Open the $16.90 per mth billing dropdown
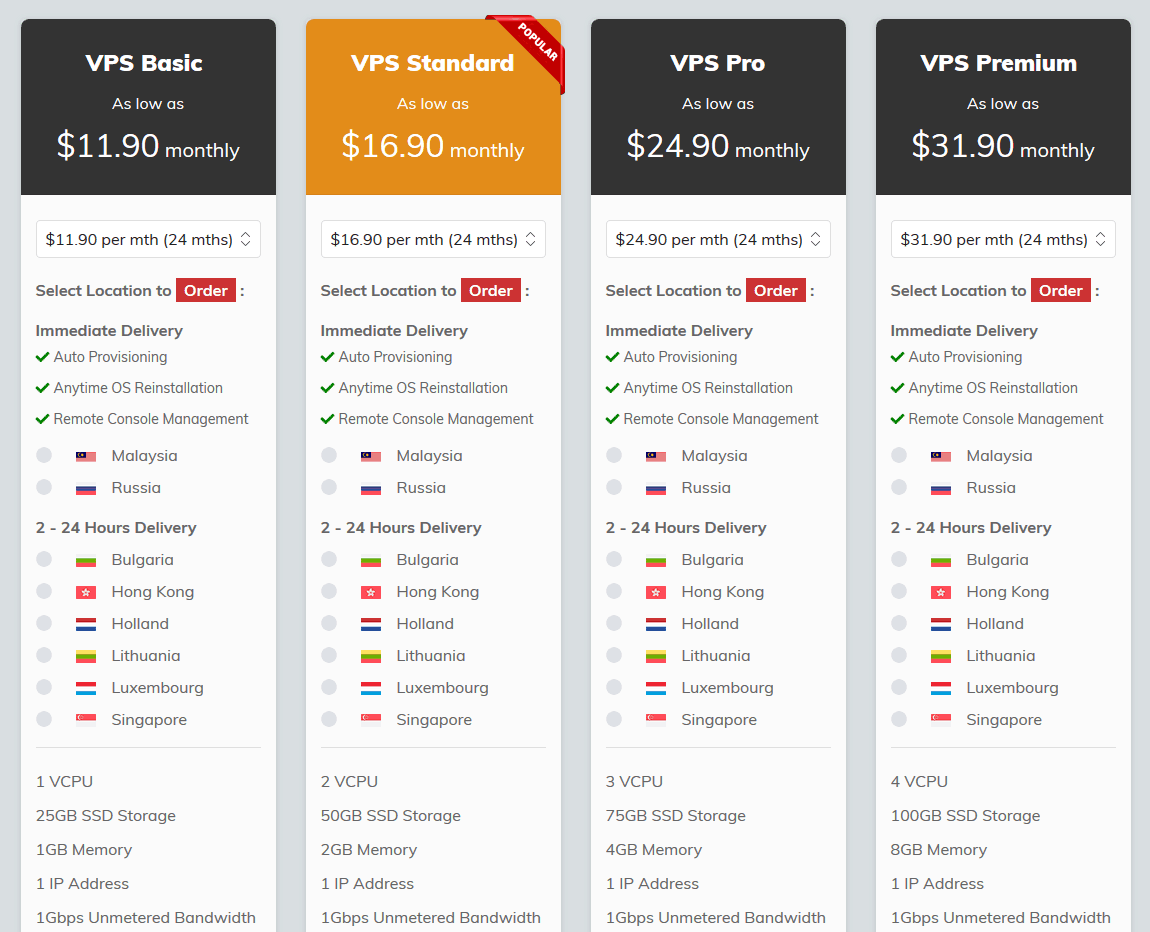The image size is (1150, 932). 433,239
